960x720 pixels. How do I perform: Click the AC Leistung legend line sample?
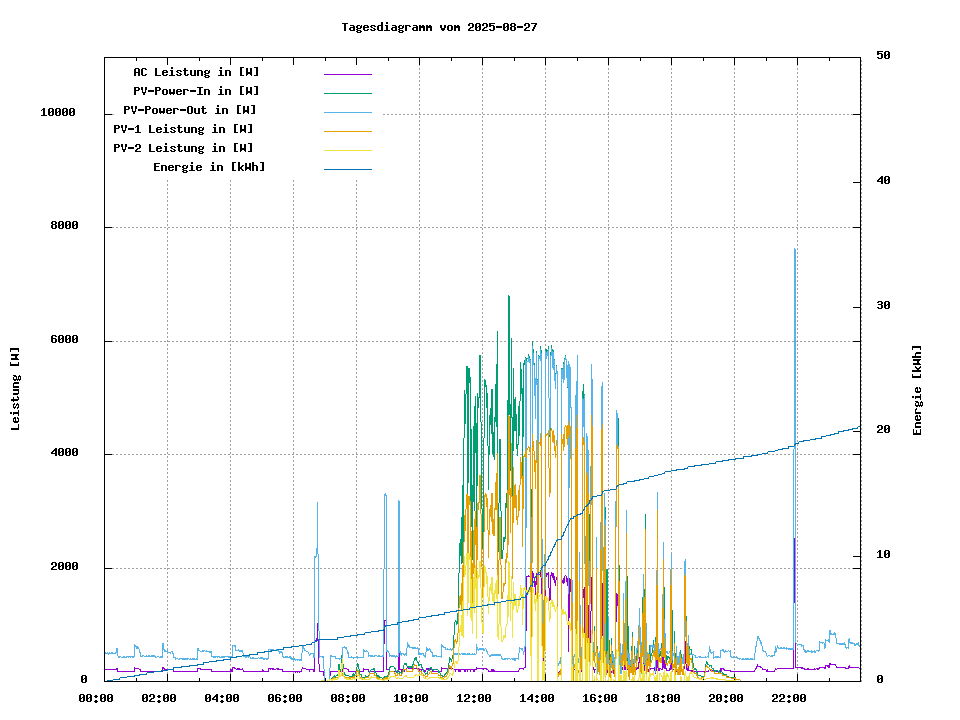347,74
